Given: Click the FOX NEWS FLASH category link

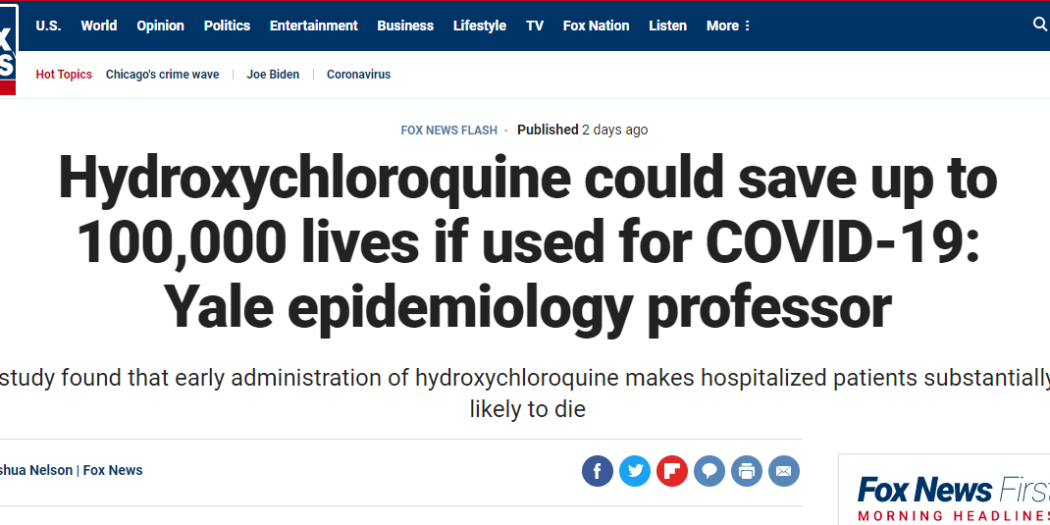Looking at the screenshot, I should coord(448,130).
